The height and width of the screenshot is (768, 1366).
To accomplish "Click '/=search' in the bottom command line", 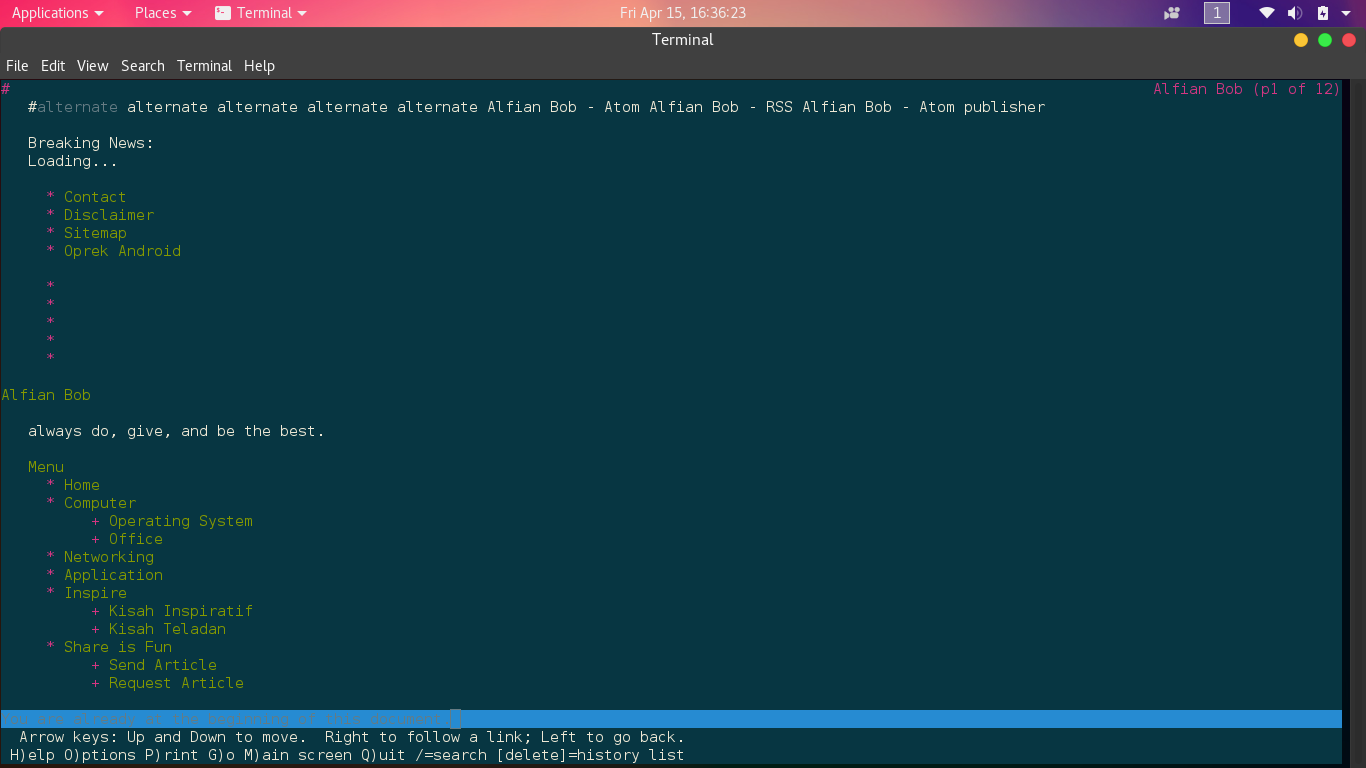I will coord(451,755).
